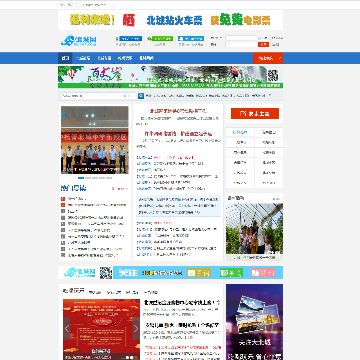Select the first blue slideshow indicator under the photo
Image resolution: width=360 pixels, height=360 pixels.
click(x=81, y=178)
